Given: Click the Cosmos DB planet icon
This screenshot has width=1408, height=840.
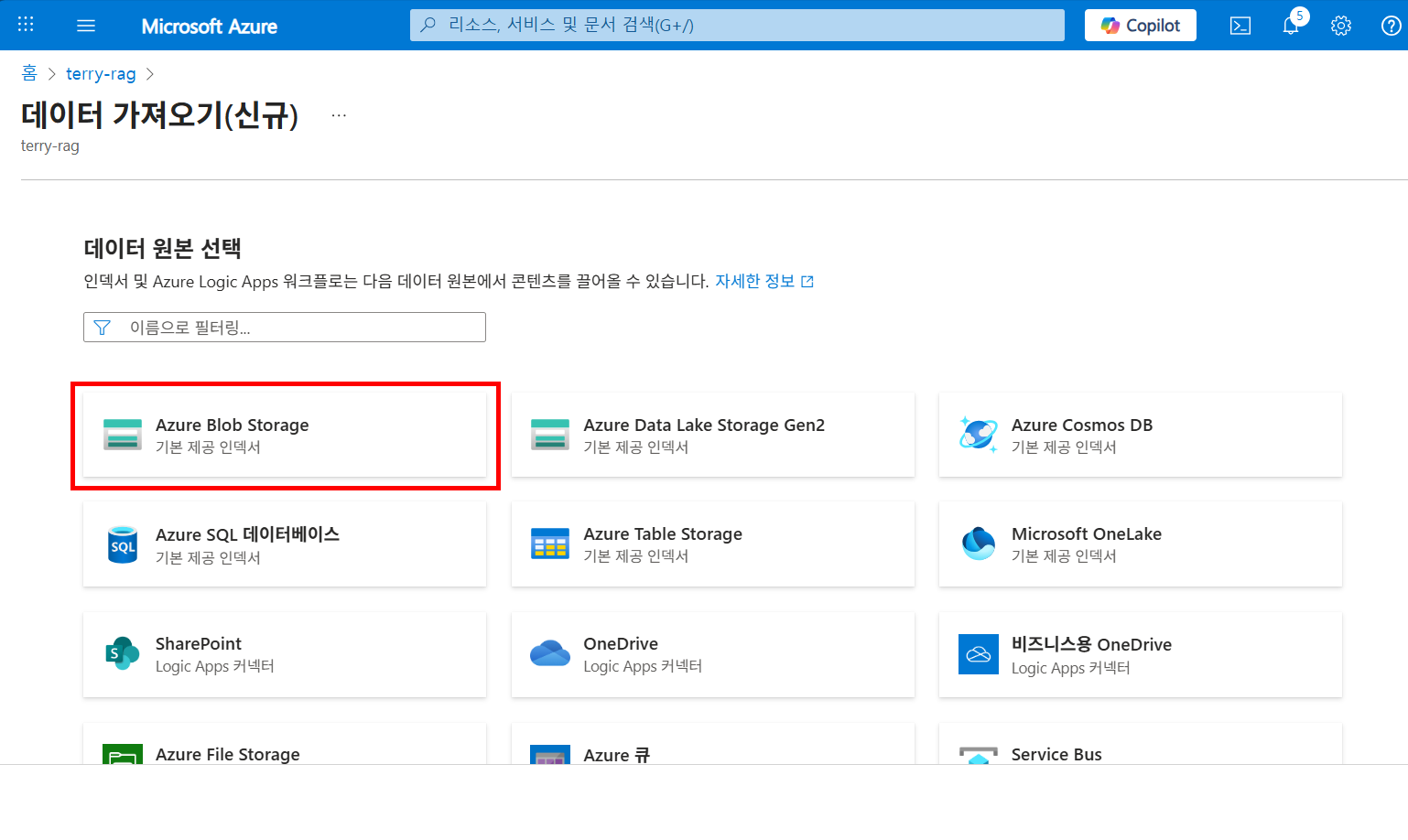Looking at the screenshot, I should [x=979, y=434].
